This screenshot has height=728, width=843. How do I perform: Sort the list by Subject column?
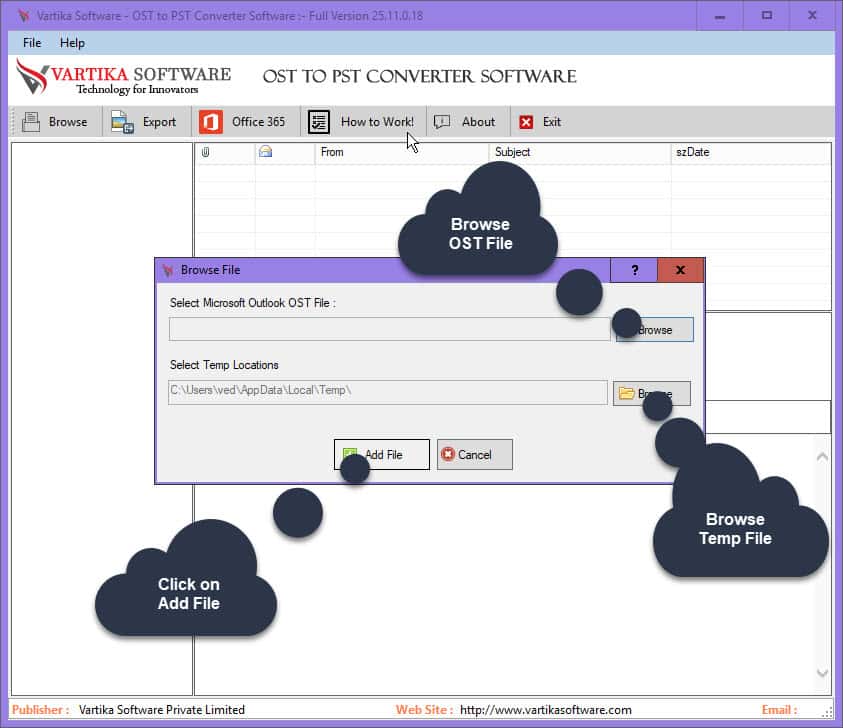tap(580, 152)
